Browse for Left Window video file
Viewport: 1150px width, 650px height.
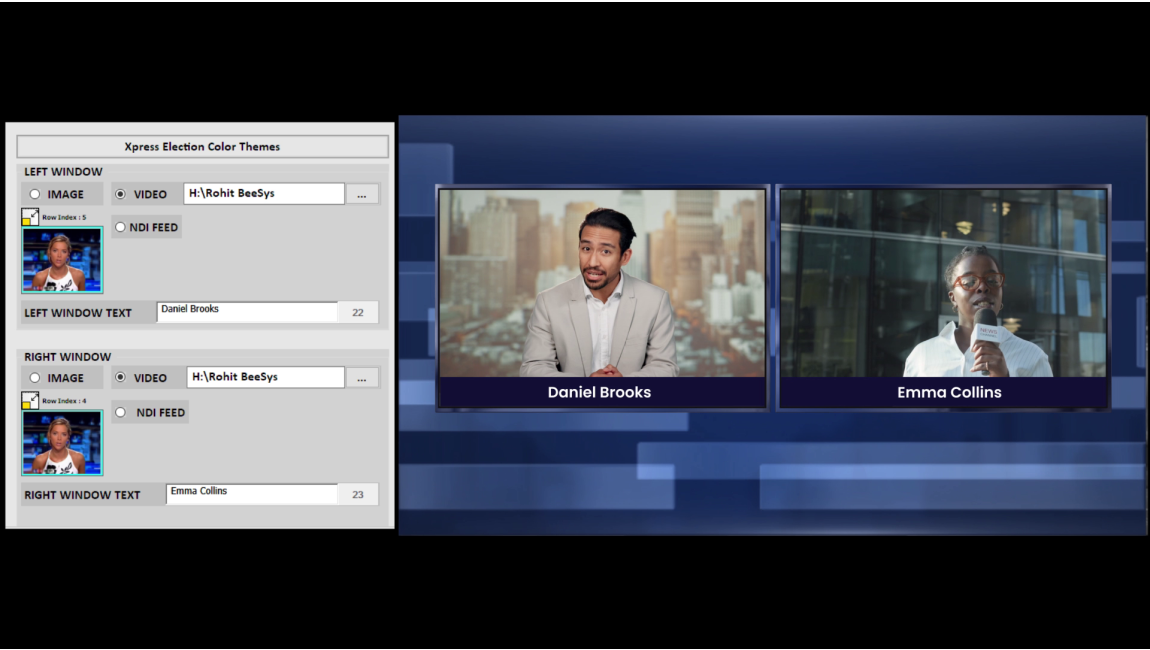pyautogui.click(x=361, y=195)
